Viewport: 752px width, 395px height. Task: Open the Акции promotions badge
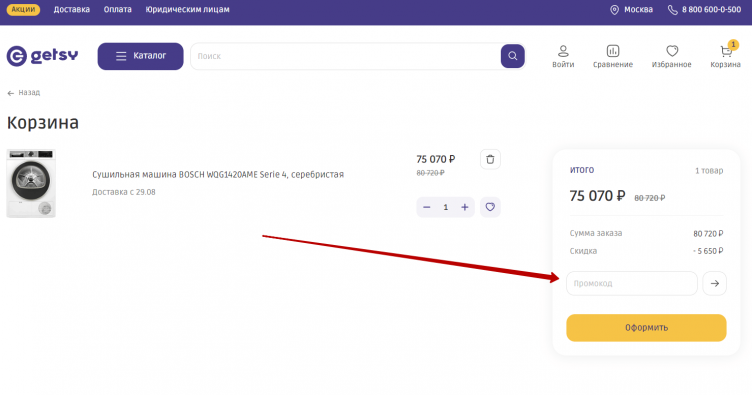[x=23, y=10]
